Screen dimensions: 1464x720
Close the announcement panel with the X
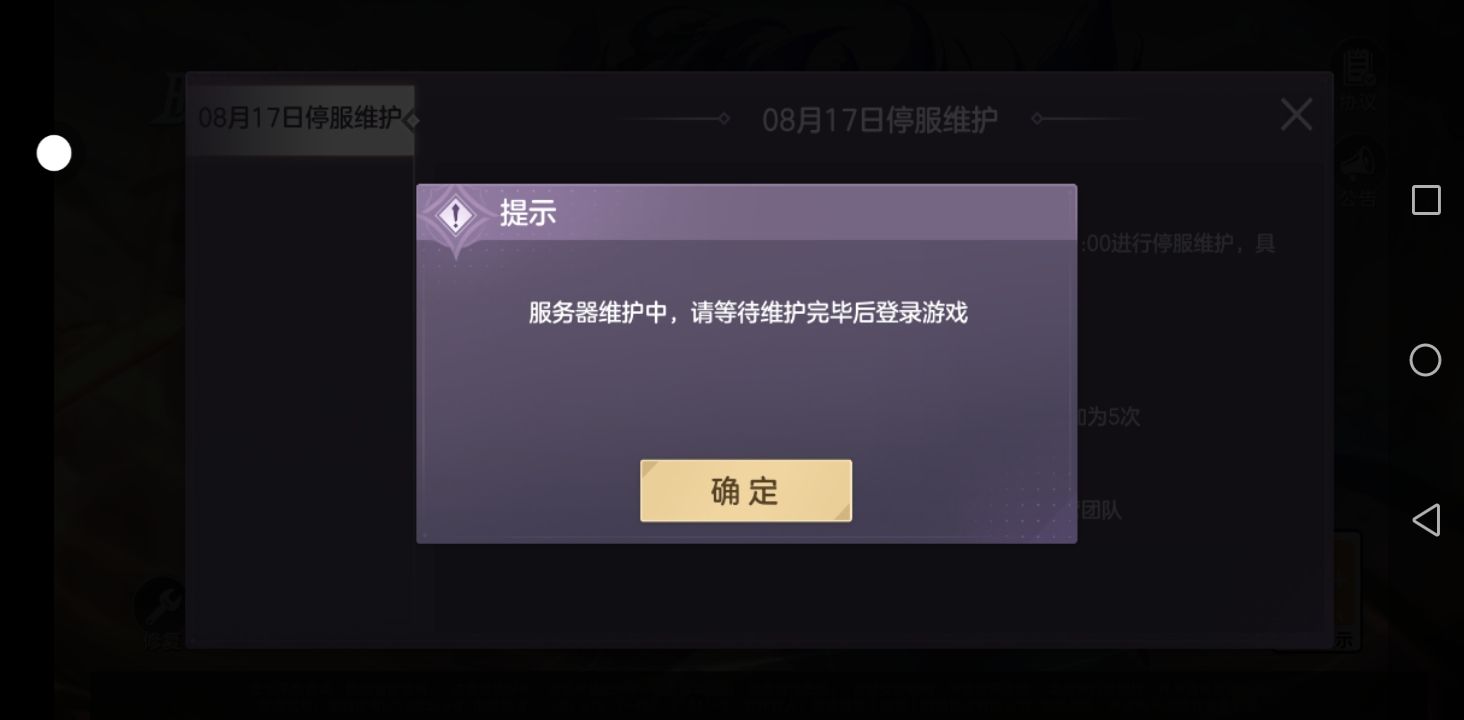pyautogui.click(x=1296, y=115)
